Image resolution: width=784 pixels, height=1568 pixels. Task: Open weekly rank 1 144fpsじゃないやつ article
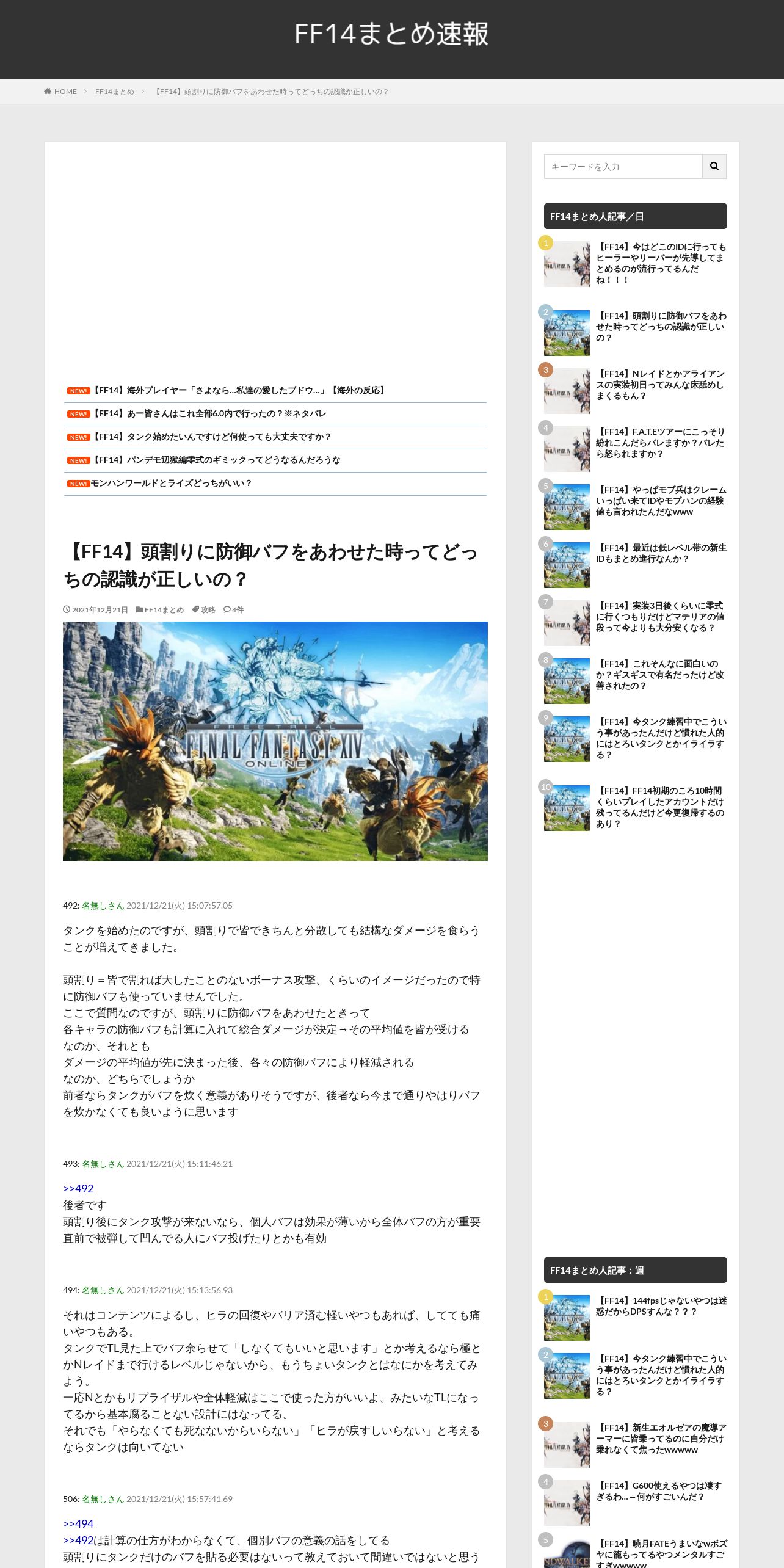click(x=661, y=1306)
